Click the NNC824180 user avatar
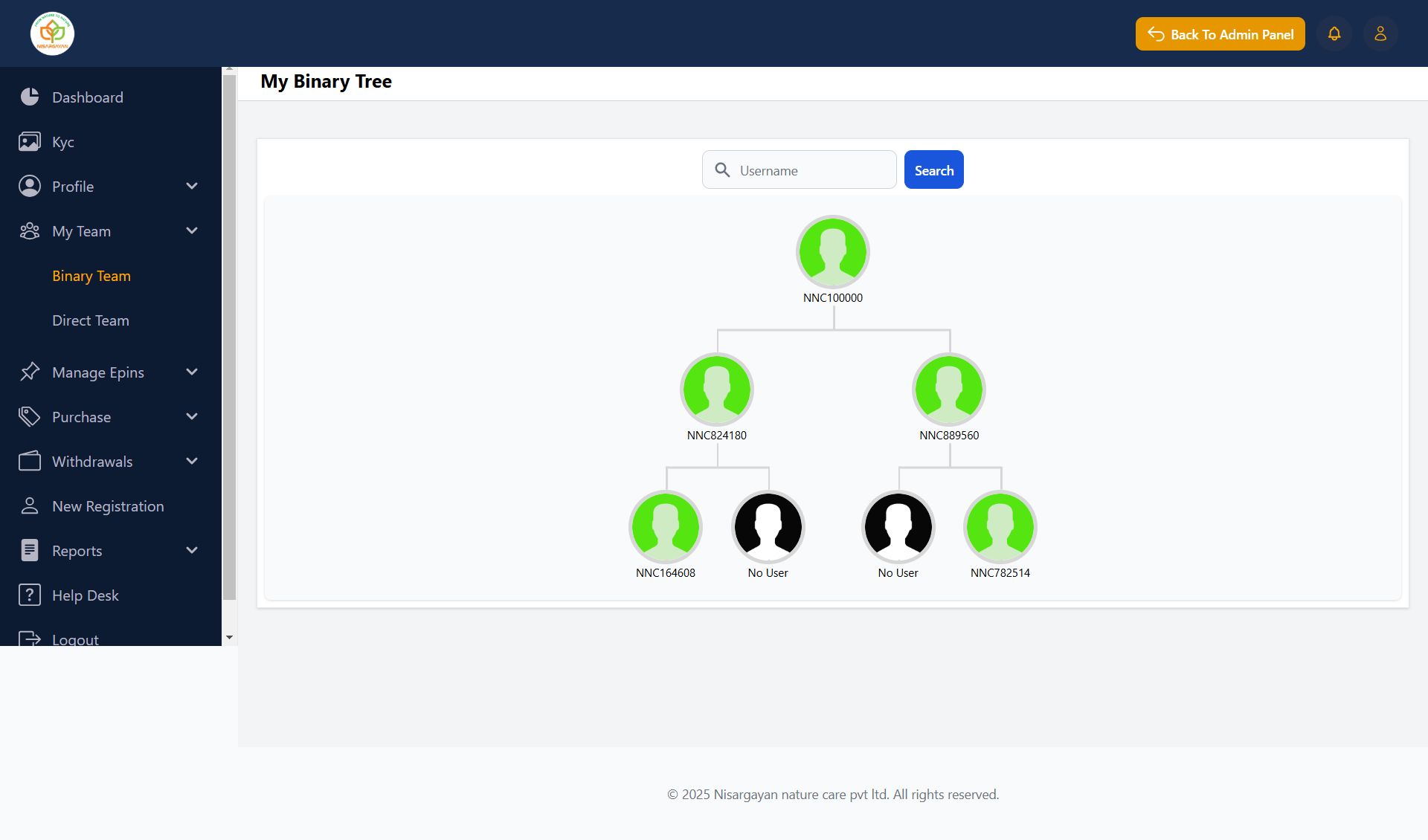Image resolution: width=1428 pixels, height=840 pixels. click(x=717, y=390)
